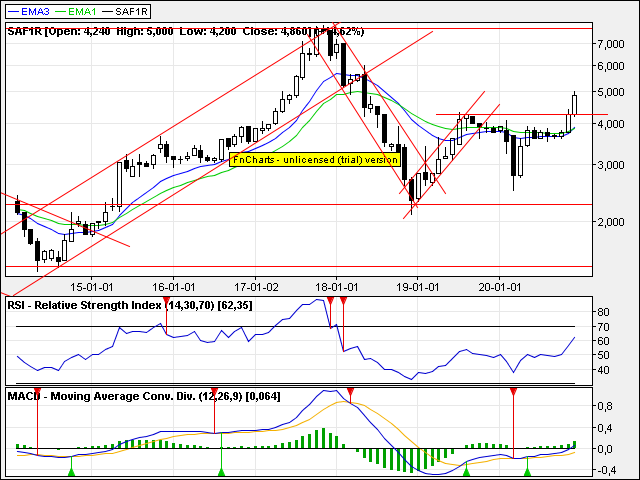This screenshot has height=480, width=640.
Task: Click the left RSI sell marker of the pair near 18-01-01
Action: click(x=330, y=302)
